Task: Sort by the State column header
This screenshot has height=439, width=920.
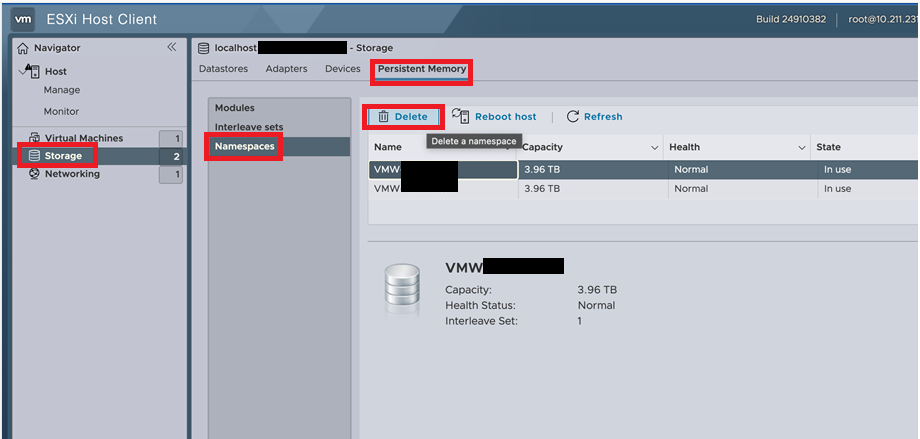Action: 828,147
